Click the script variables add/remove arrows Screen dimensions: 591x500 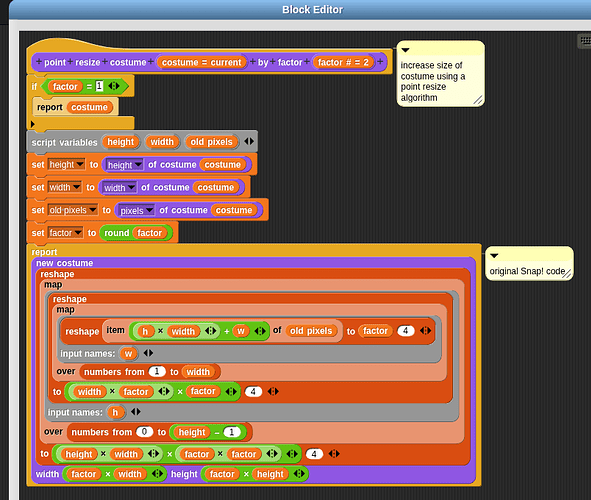tap(249, 141)
